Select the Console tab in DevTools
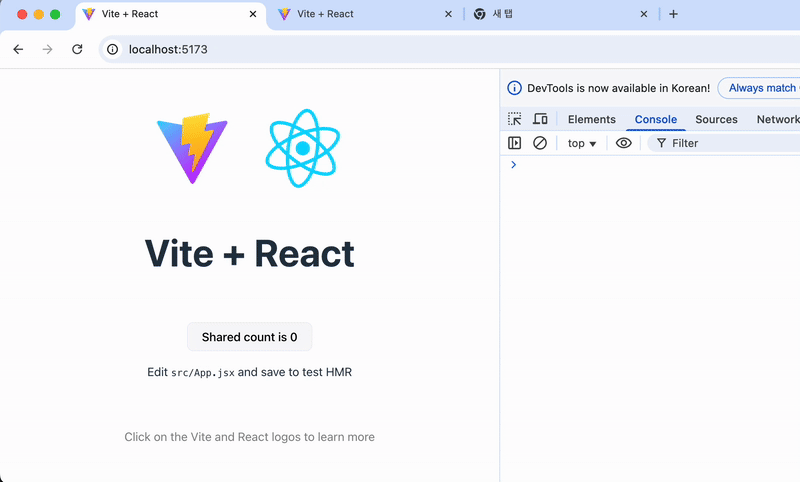 click(656, 119)
